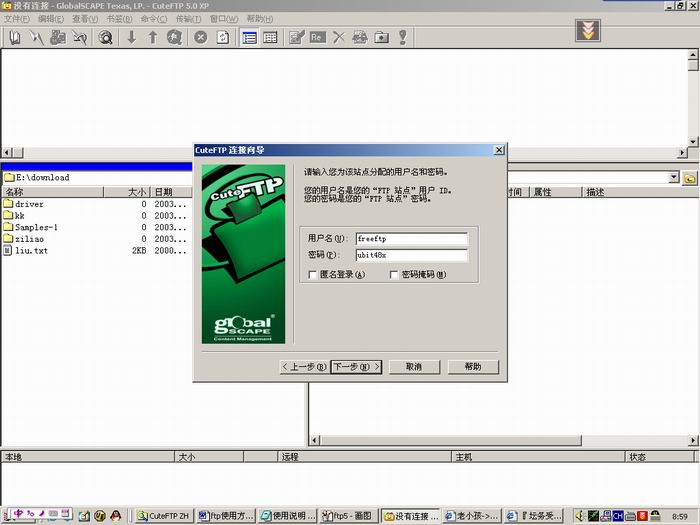
Task: Click the remote pane horizontal scrollbar
Action: (503, 441)
